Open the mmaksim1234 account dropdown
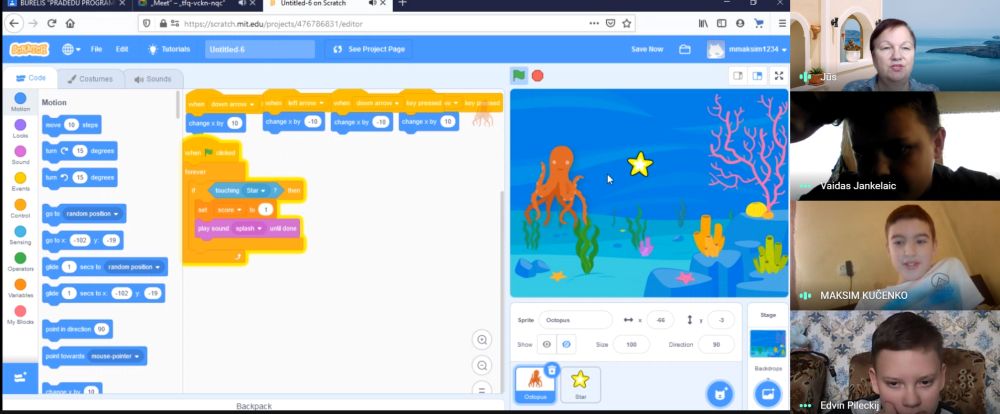This screenshot has width=1000, height=414. (x=747, y=50)
